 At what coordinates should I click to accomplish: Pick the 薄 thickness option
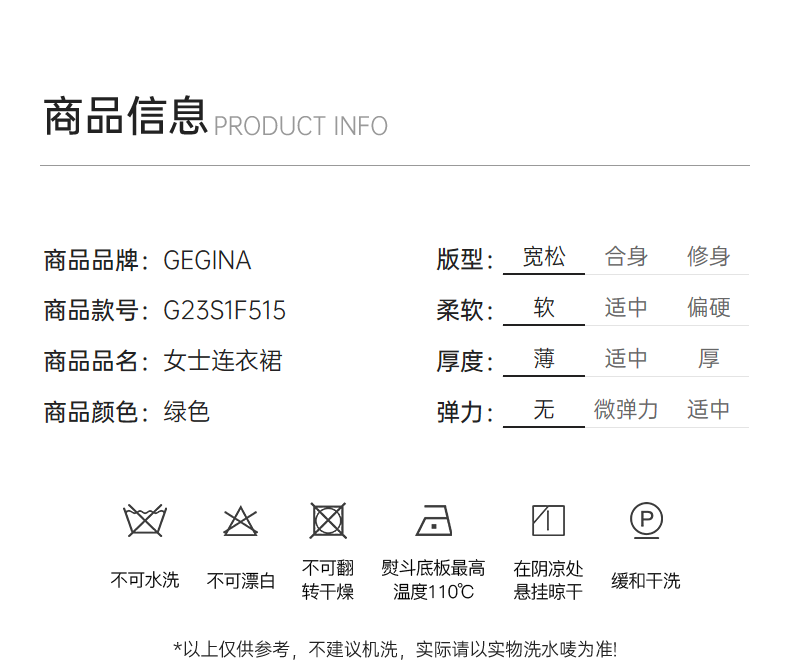tap(544, 359)
